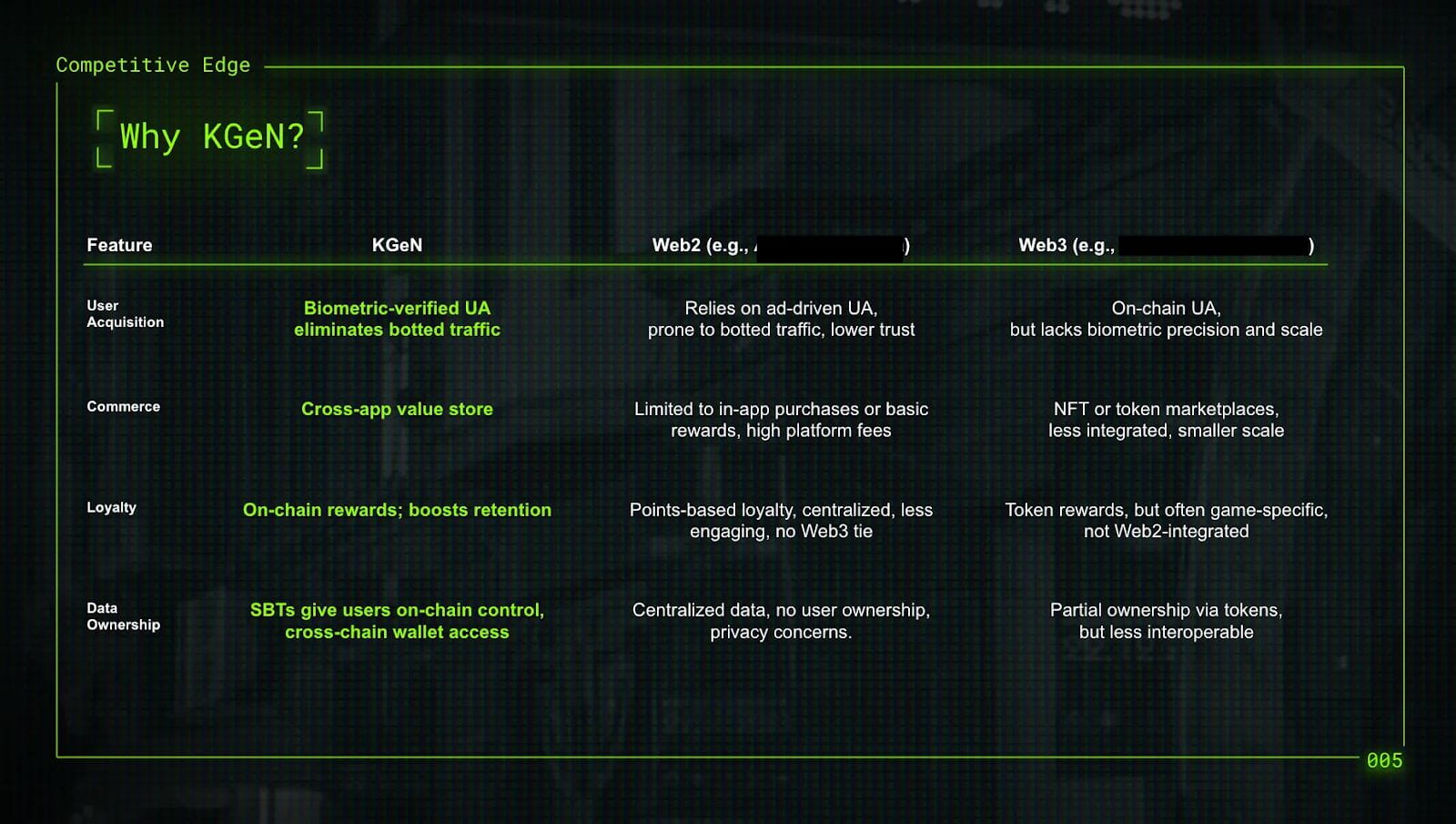The image size is (1456, 824).
Task: Click the "Cross-app value store" text
Action: coord(397,410)
